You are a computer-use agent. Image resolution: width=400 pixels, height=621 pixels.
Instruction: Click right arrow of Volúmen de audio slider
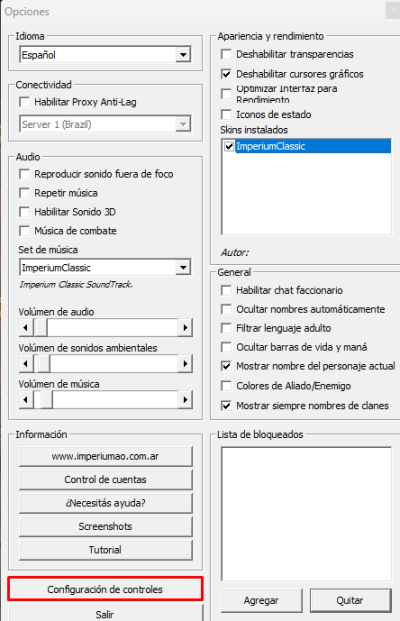(x=185, y=328)
